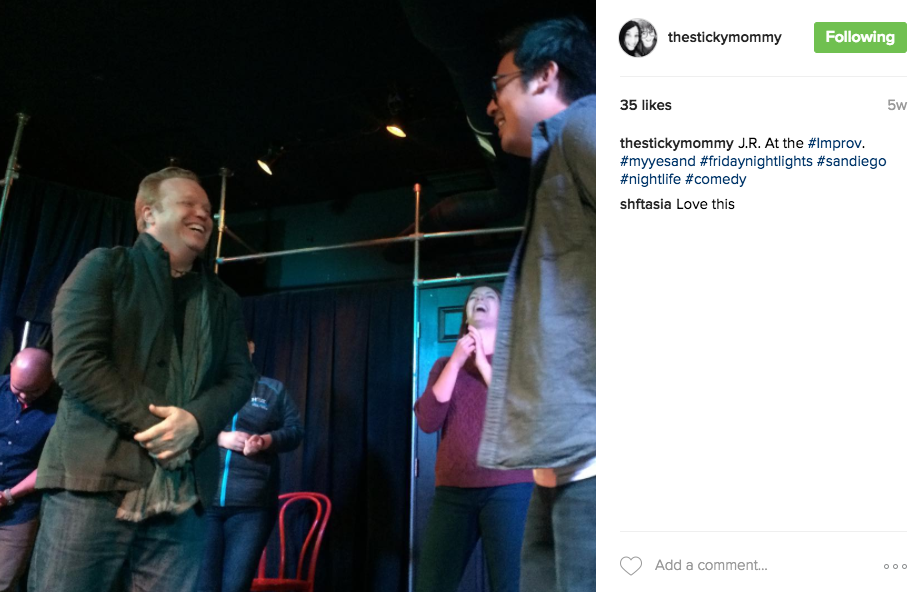Visit commenter shftasia's profile

point(645,204)
